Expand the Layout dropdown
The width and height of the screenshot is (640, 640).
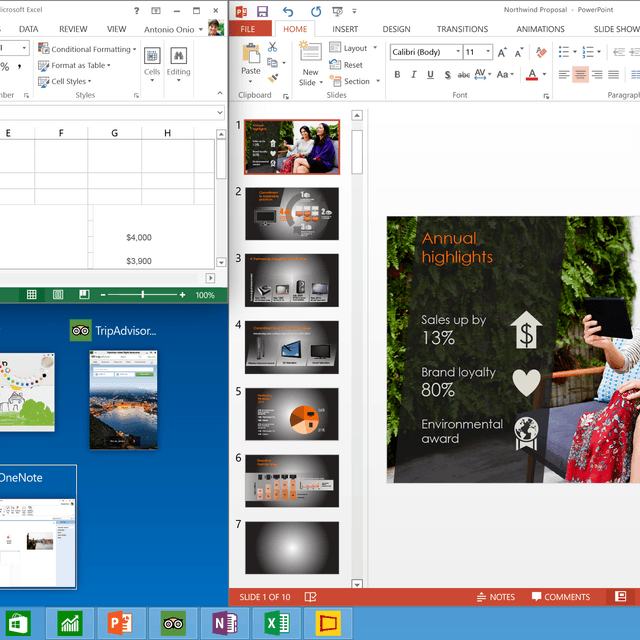(375, 48)
